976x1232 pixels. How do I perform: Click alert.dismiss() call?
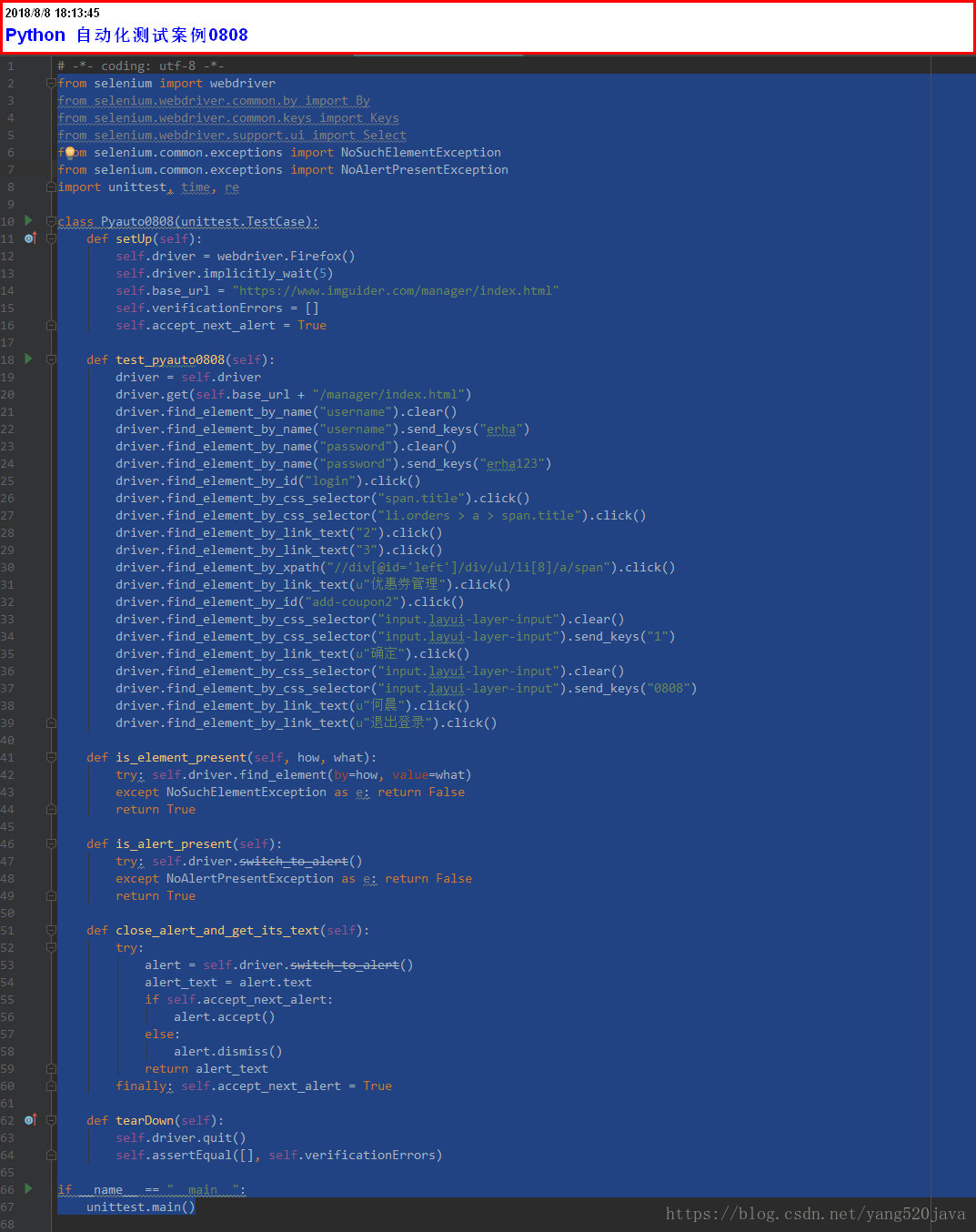pos(228,1051)
